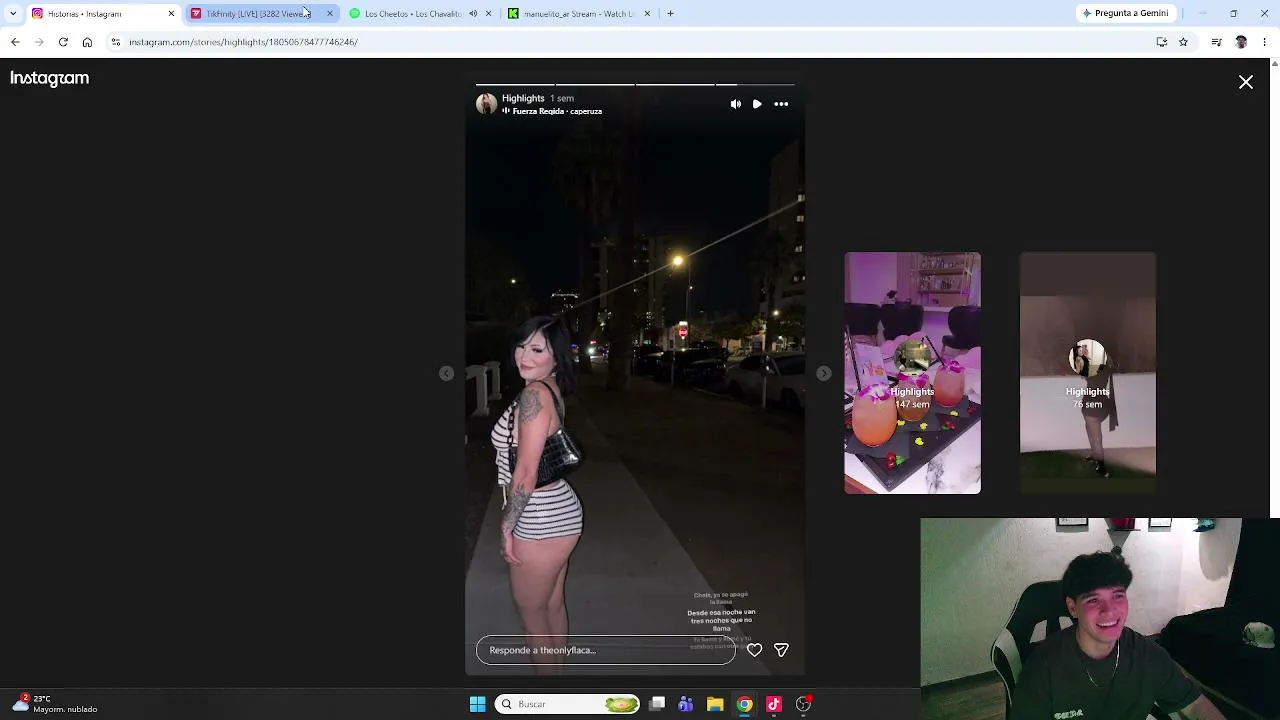The height and width of the screenshot is (720, 1280).
Task: Open the story's three-dot options menu
Action: (x=781, y=104)
